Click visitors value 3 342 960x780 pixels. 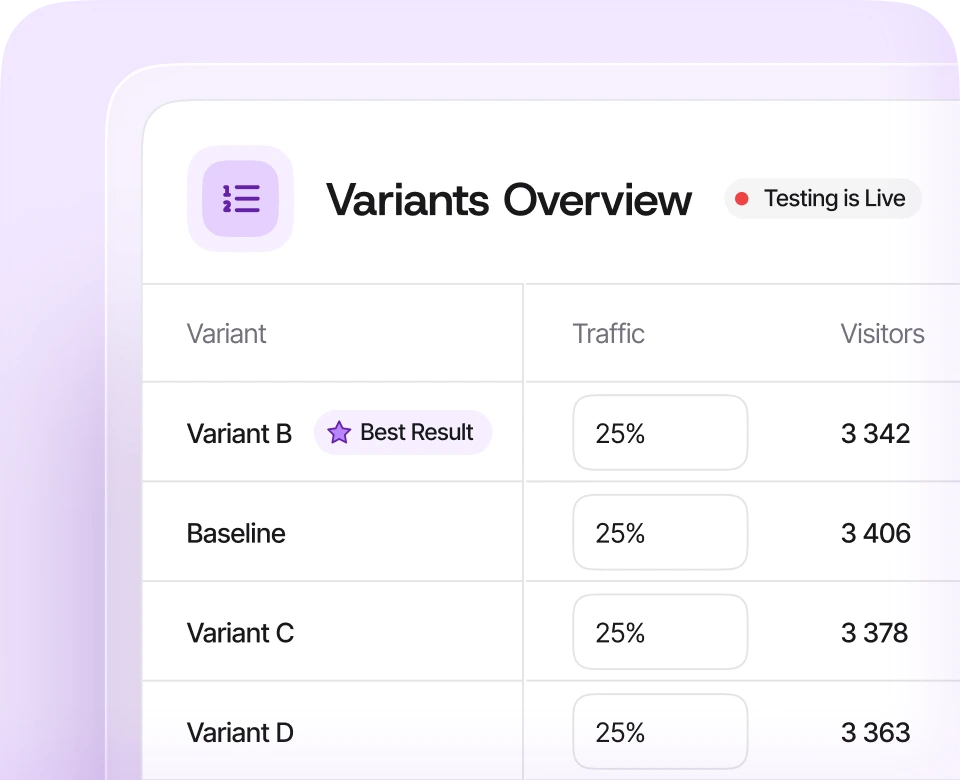876,433
